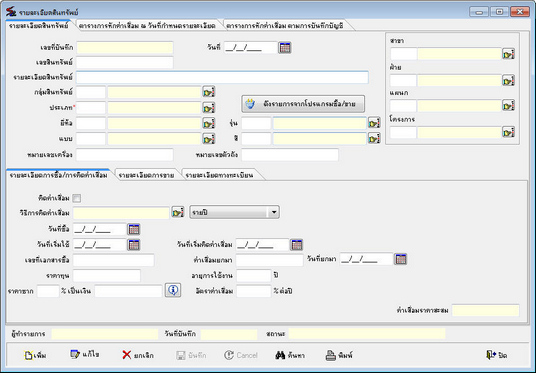Click the วิธีการคิดค่าเสื่อม text field
This screenshot has width=536, height=373.
click(121, 213)
